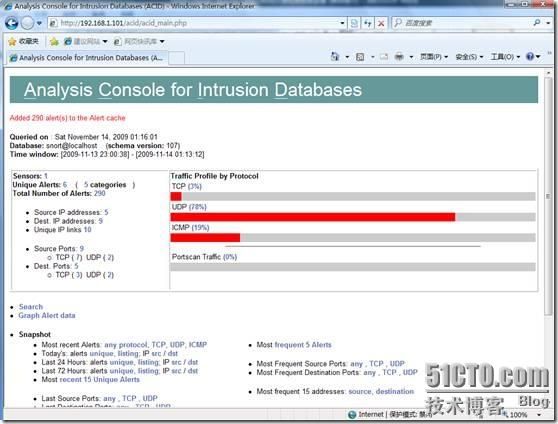Expand the Home button dropdown arrow
558x424 pixels.
[347, 57]
